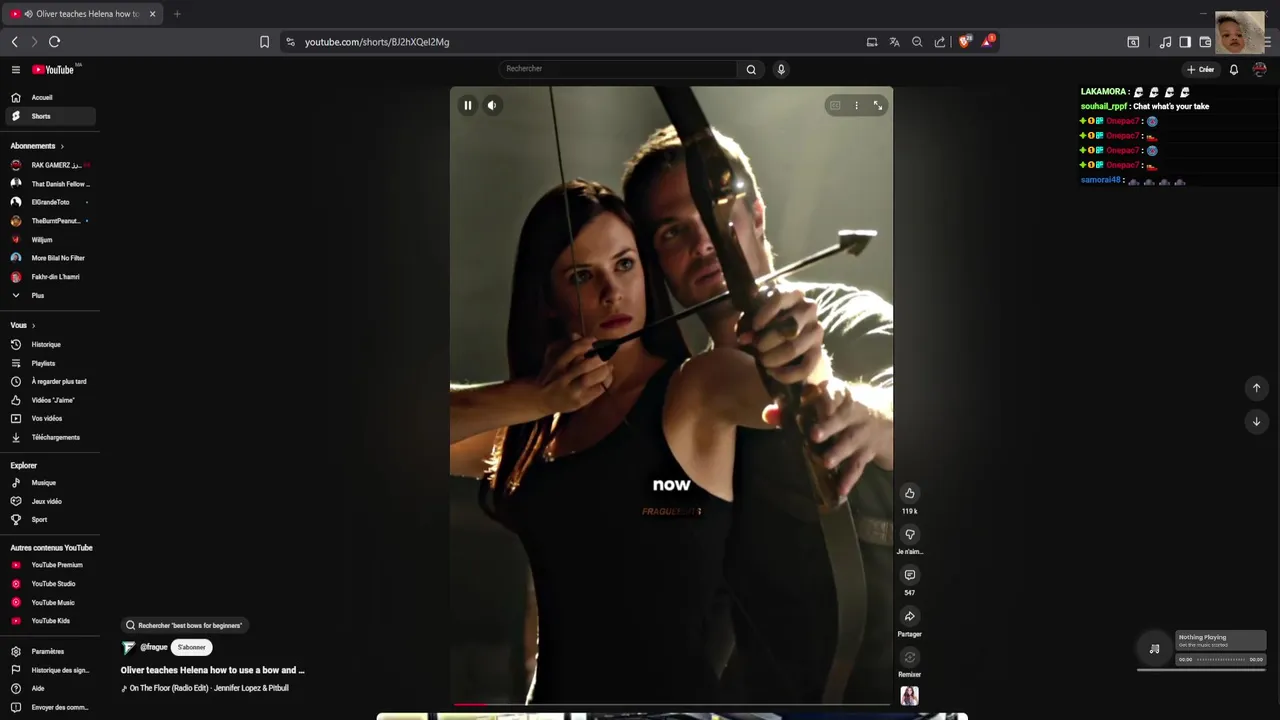Bookmark the page with bookmark icon
Screen dimensions: 1280x720
pos(264,42)
